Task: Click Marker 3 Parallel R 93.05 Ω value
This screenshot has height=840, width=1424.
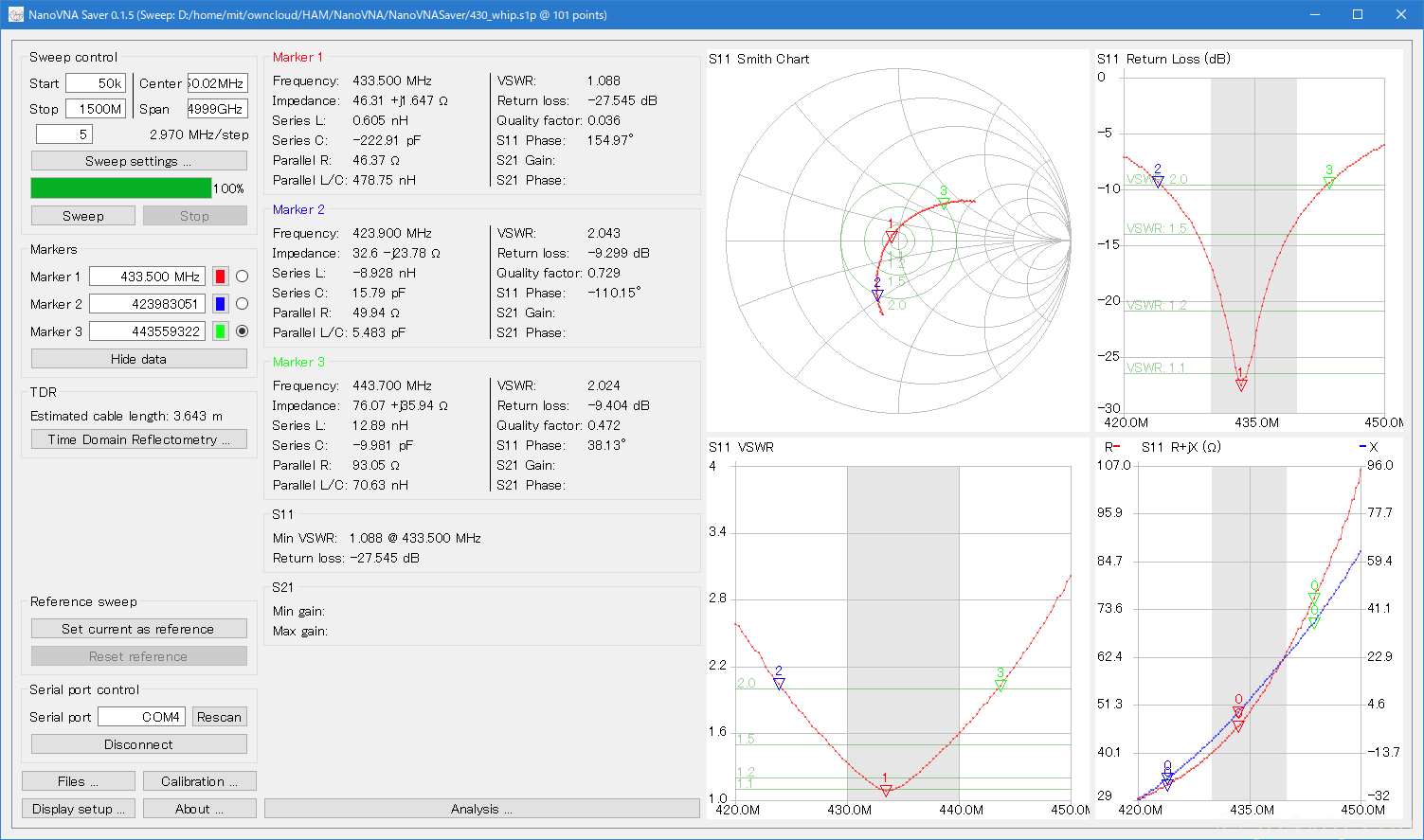Action: (376, 465)
